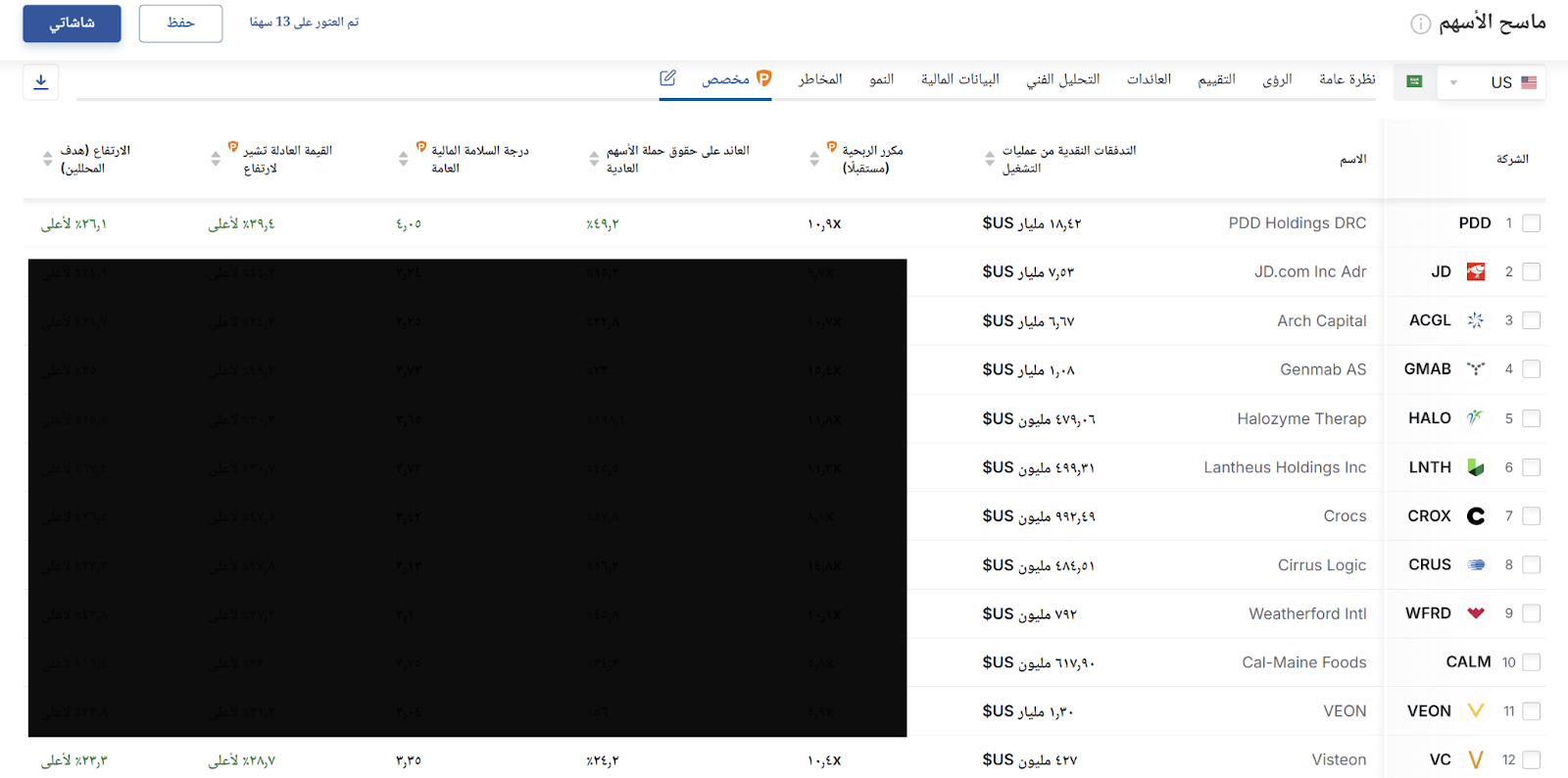Open Halozyme Therap stock
The height and width of the screenshot is (778, 1568).
coord(1301,418)
